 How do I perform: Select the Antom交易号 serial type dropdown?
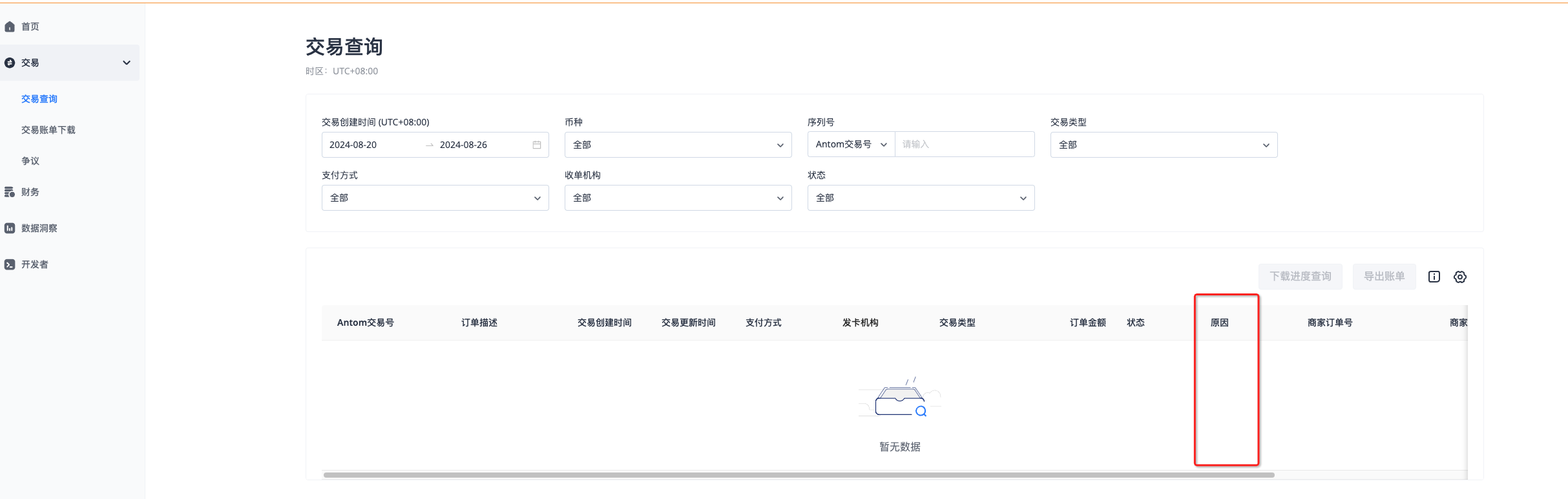851,145
